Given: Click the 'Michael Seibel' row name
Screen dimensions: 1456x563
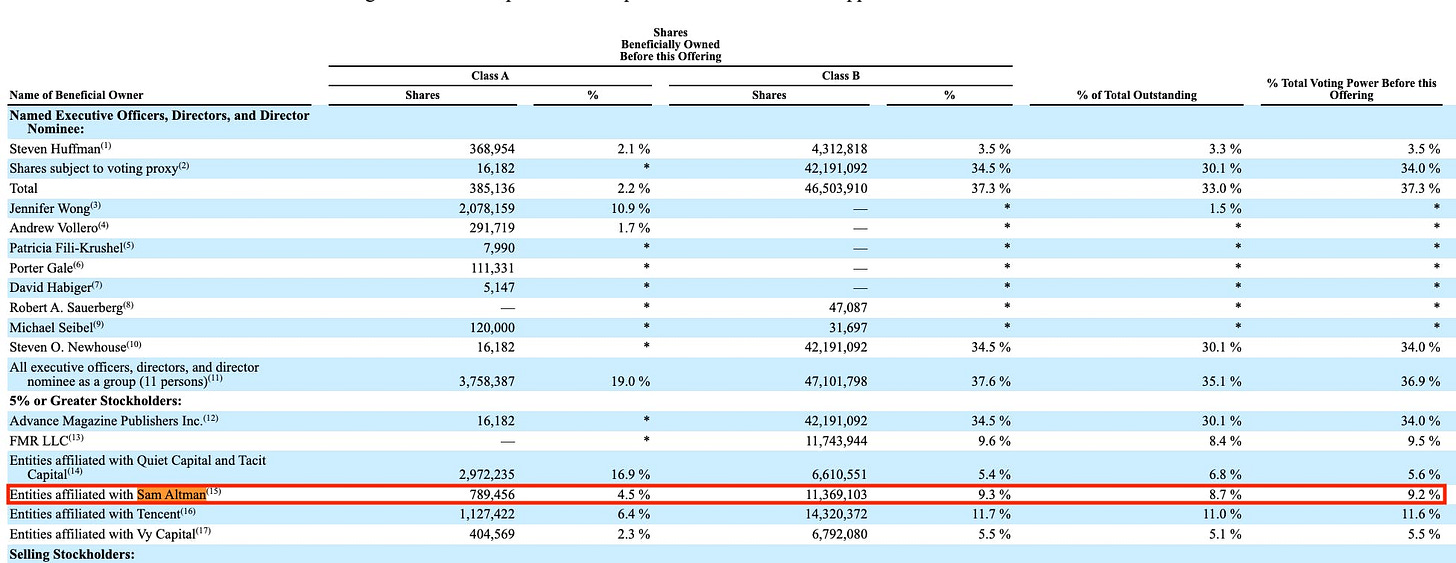Looking at the screenshot, I should (54, 327).
